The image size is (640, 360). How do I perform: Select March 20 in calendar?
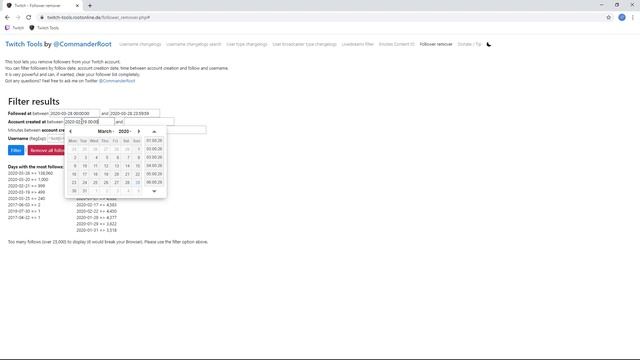click(x=116, y=174)
